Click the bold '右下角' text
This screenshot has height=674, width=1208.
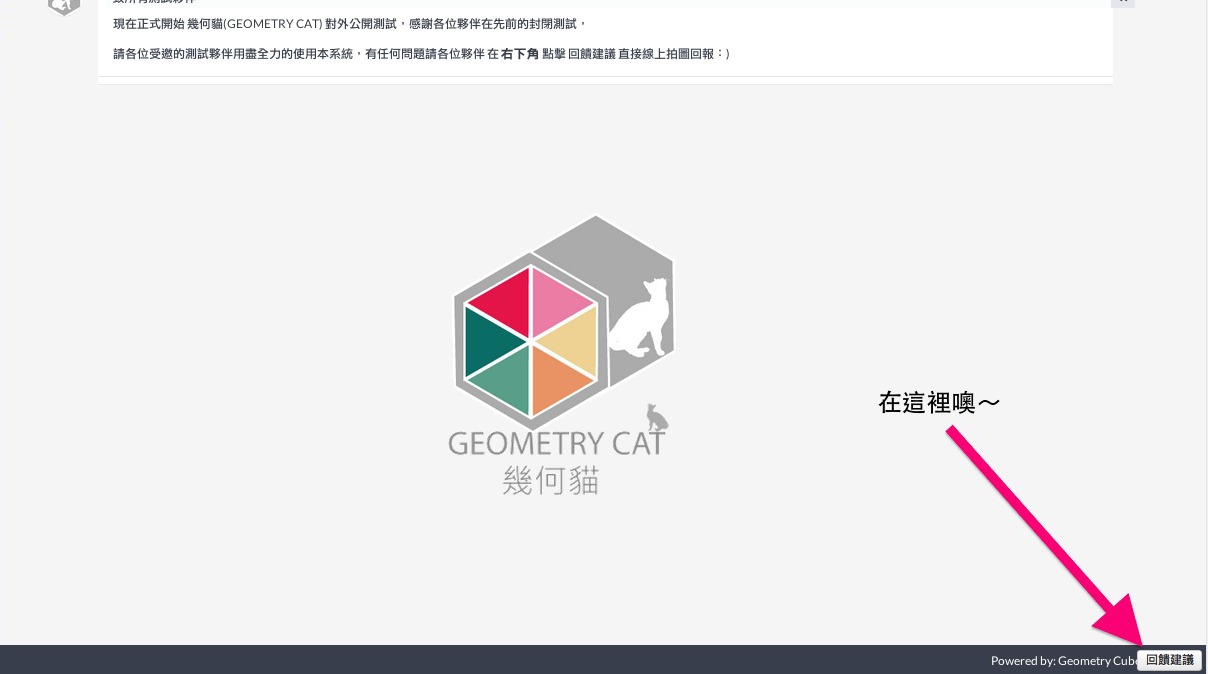pyautogui.click(x=520, y=54)
